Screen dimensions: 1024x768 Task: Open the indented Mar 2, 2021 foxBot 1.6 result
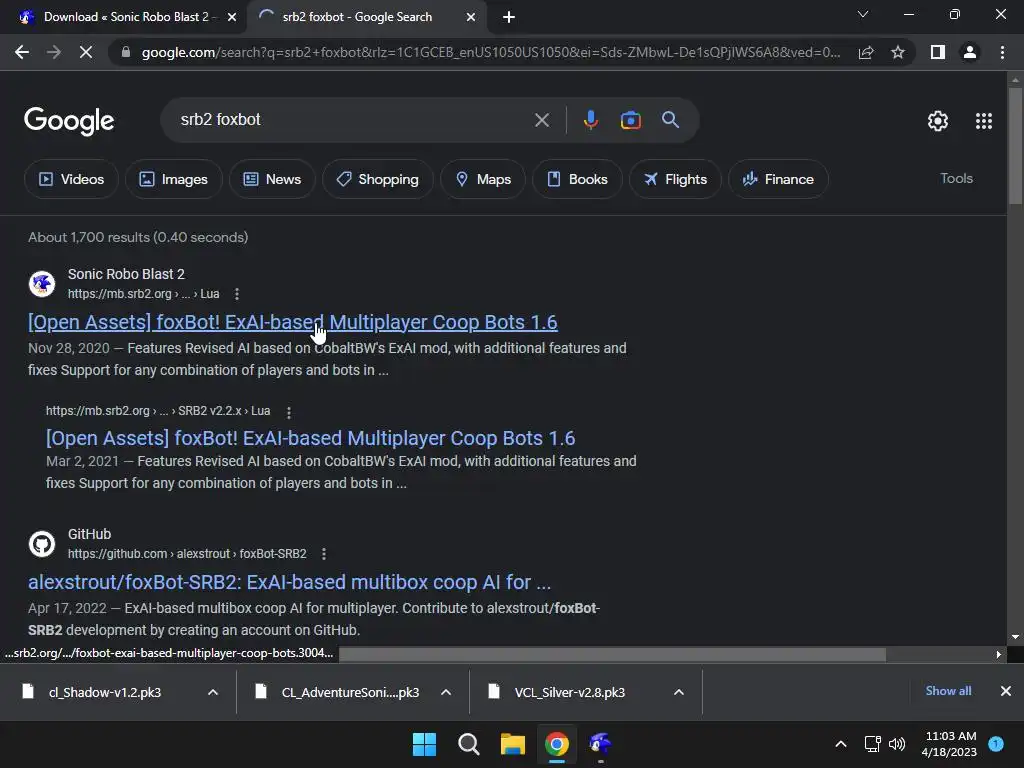(310, 438)
